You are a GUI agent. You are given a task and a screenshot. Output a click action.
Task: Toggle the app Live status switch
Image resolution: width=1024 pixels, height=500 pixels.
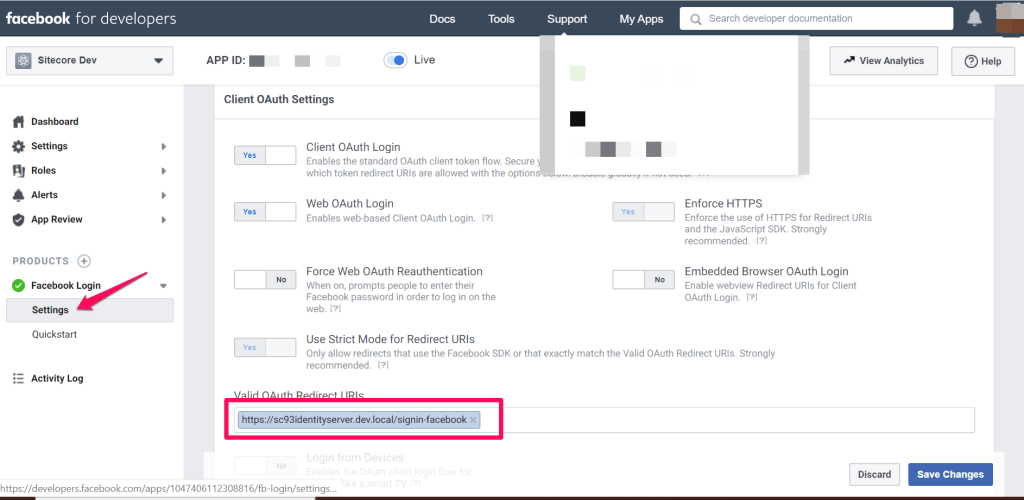coord(395,60)
